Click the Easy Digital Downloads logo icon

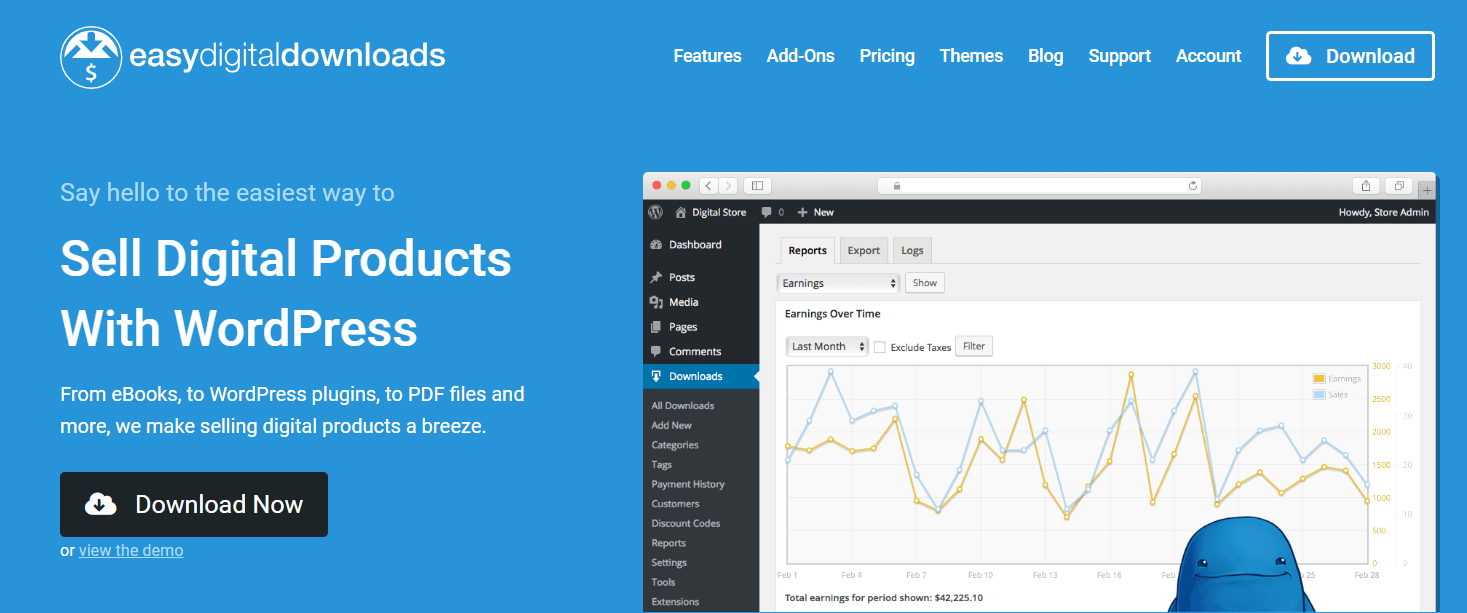(x=91, y=57)
